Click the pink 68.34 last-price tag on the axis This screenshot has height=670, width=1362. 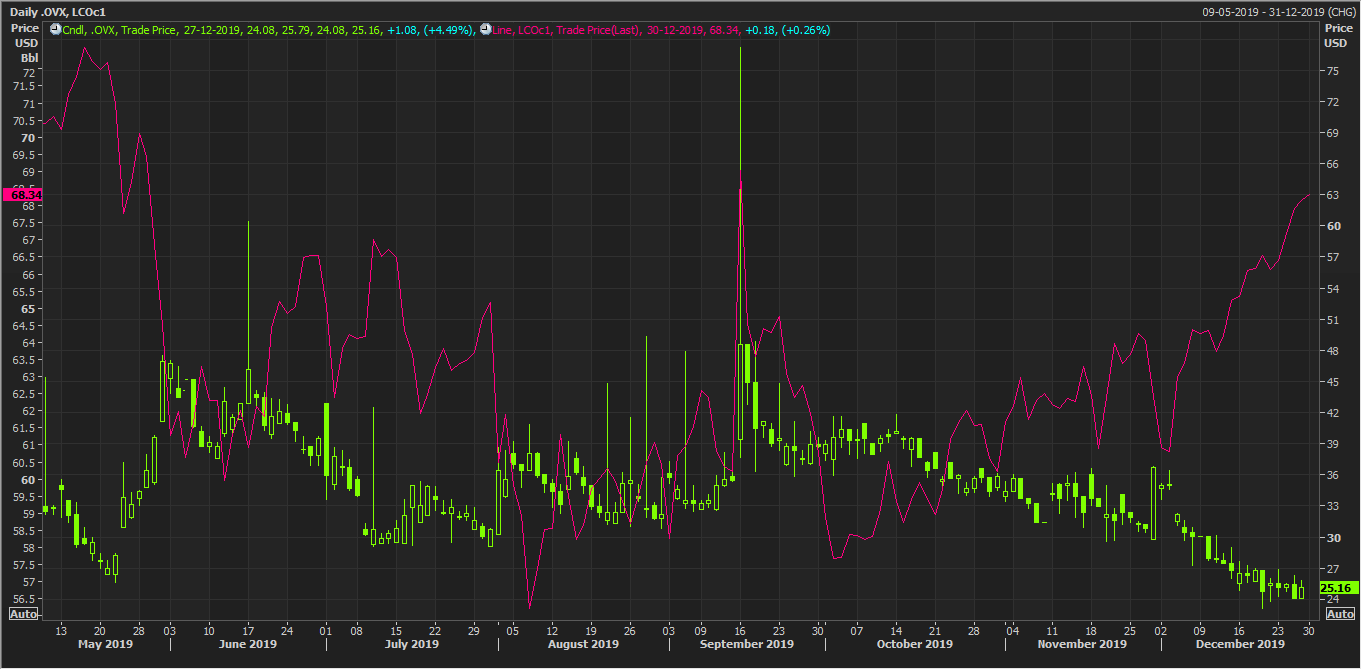coord(22,195)
